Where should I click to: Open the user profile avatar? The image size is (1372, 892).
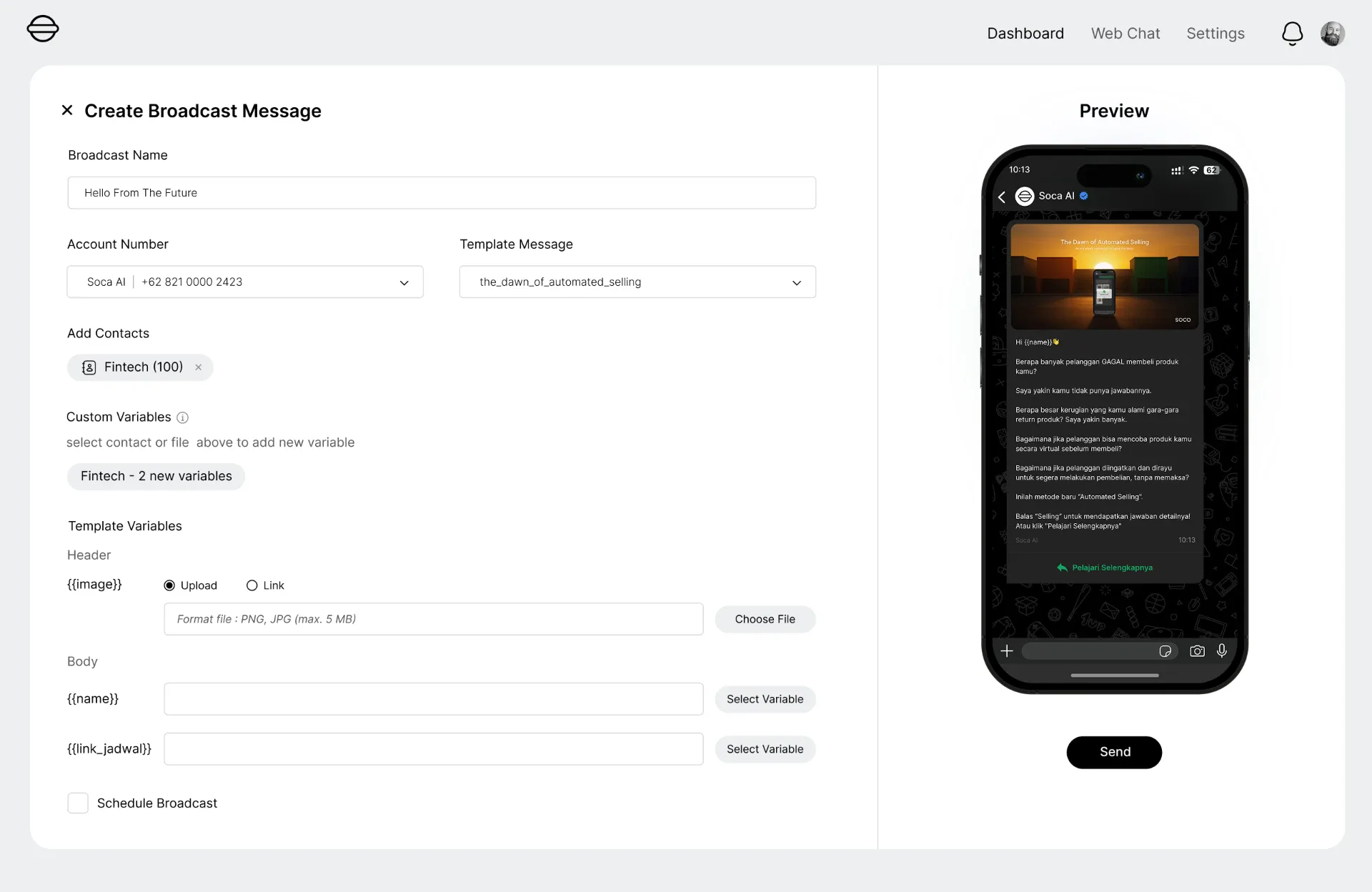tap(1332, 34)
